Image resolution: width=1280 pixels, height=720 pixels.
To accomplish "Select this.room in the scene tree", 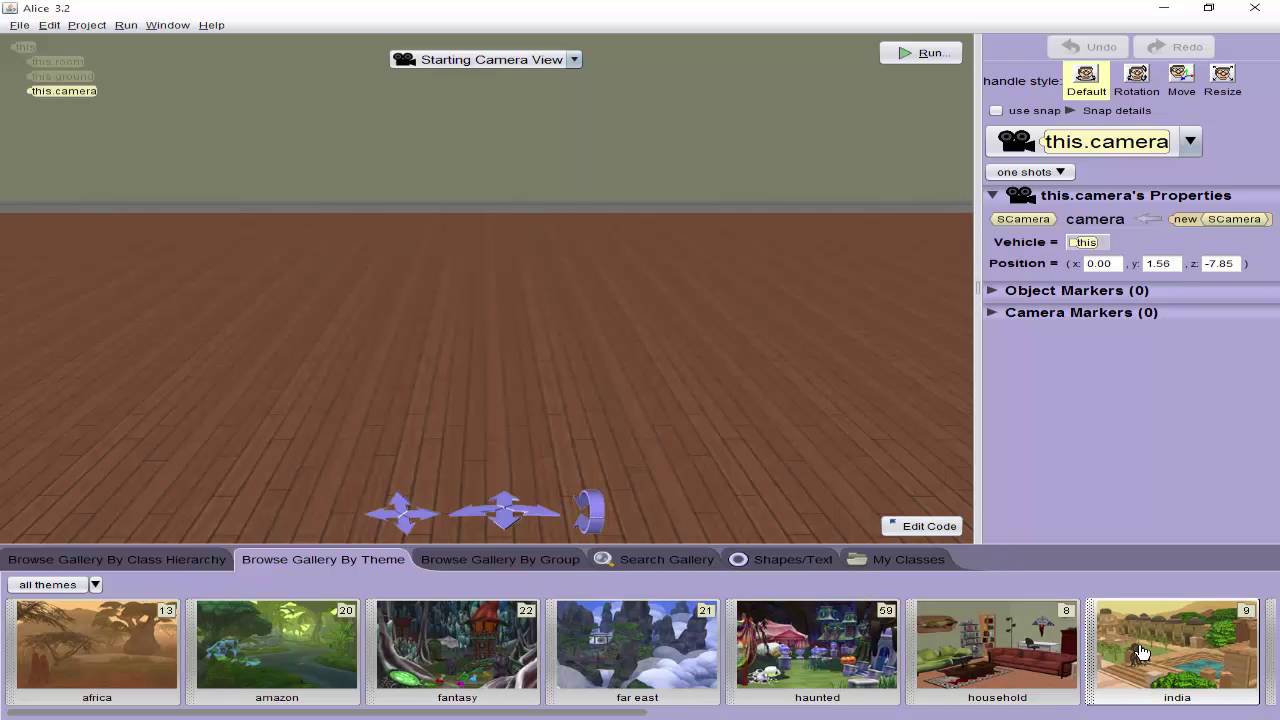I will (57, 62).
